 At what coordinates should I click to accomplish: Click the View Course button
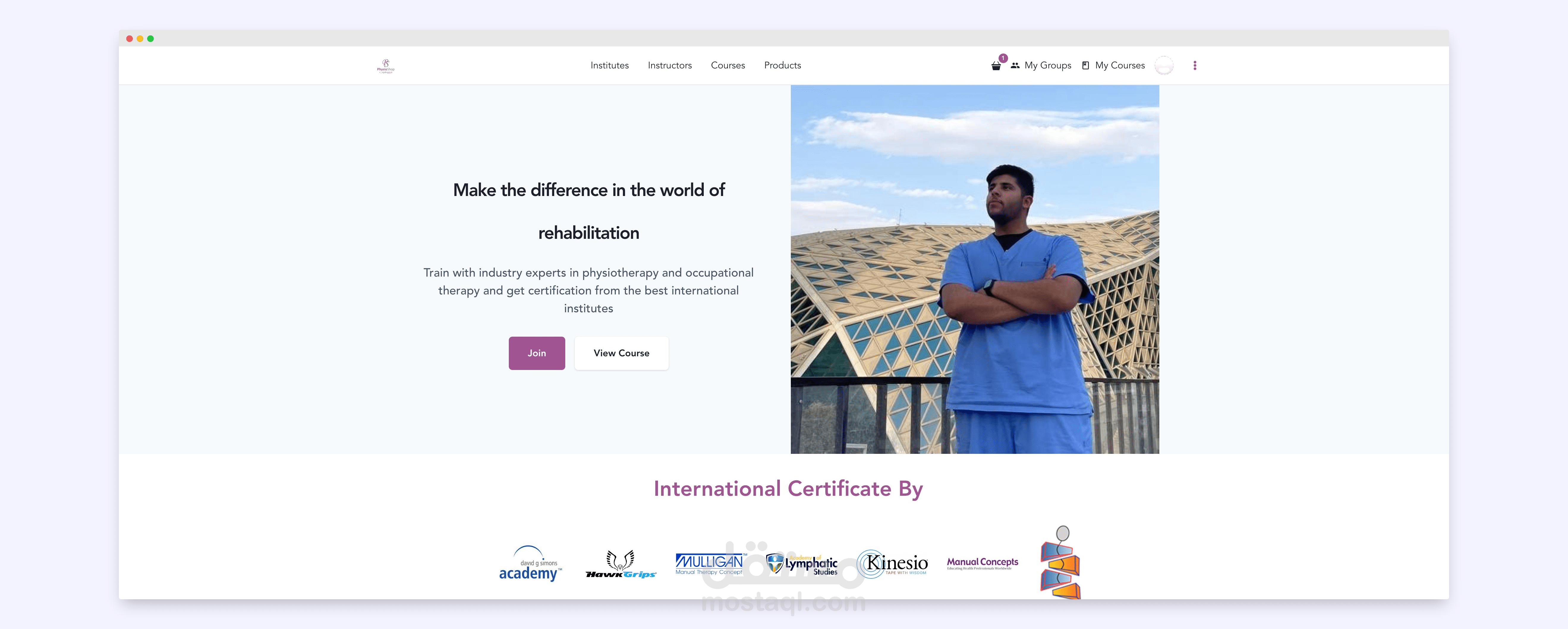click(x=621, y=353)
